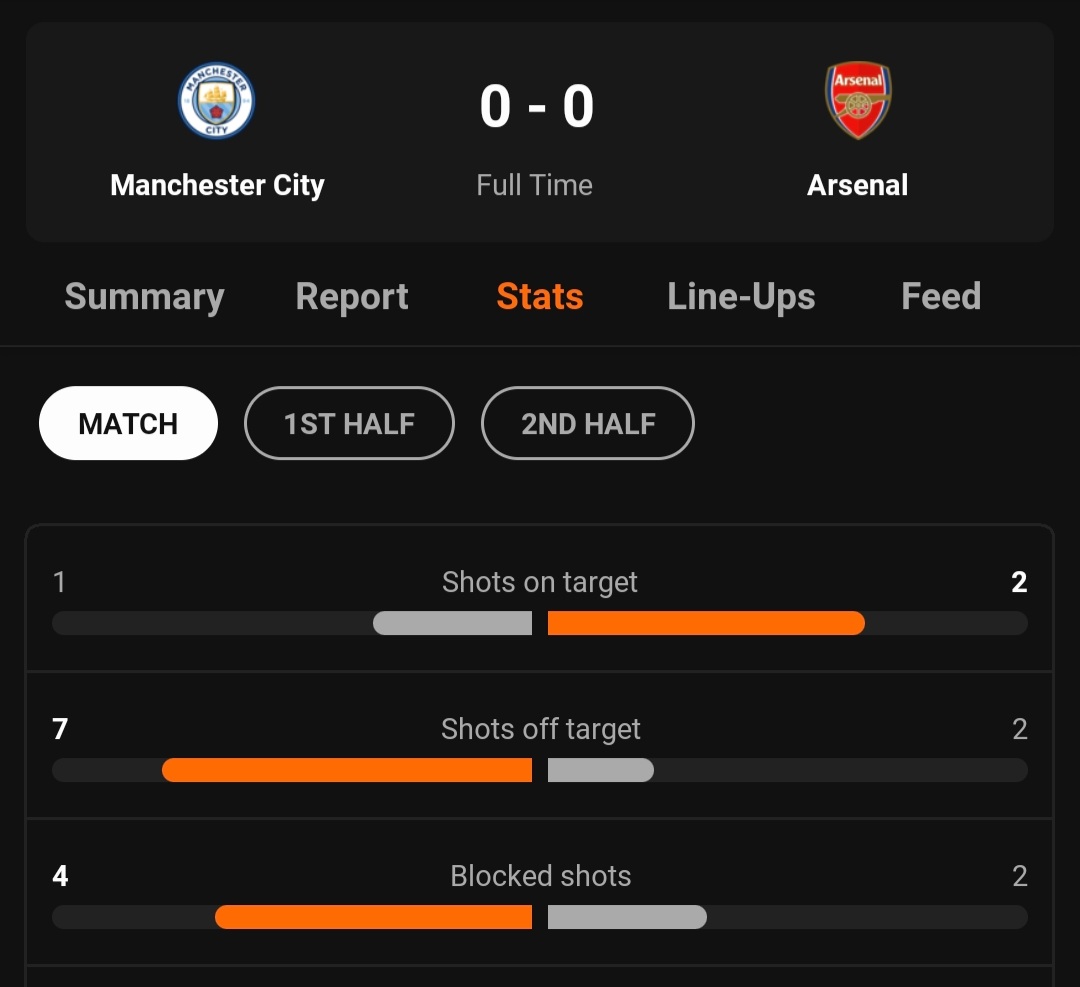Click the orange Shots off target bar
Screen dimensions: 1080x987
(347, 769)
